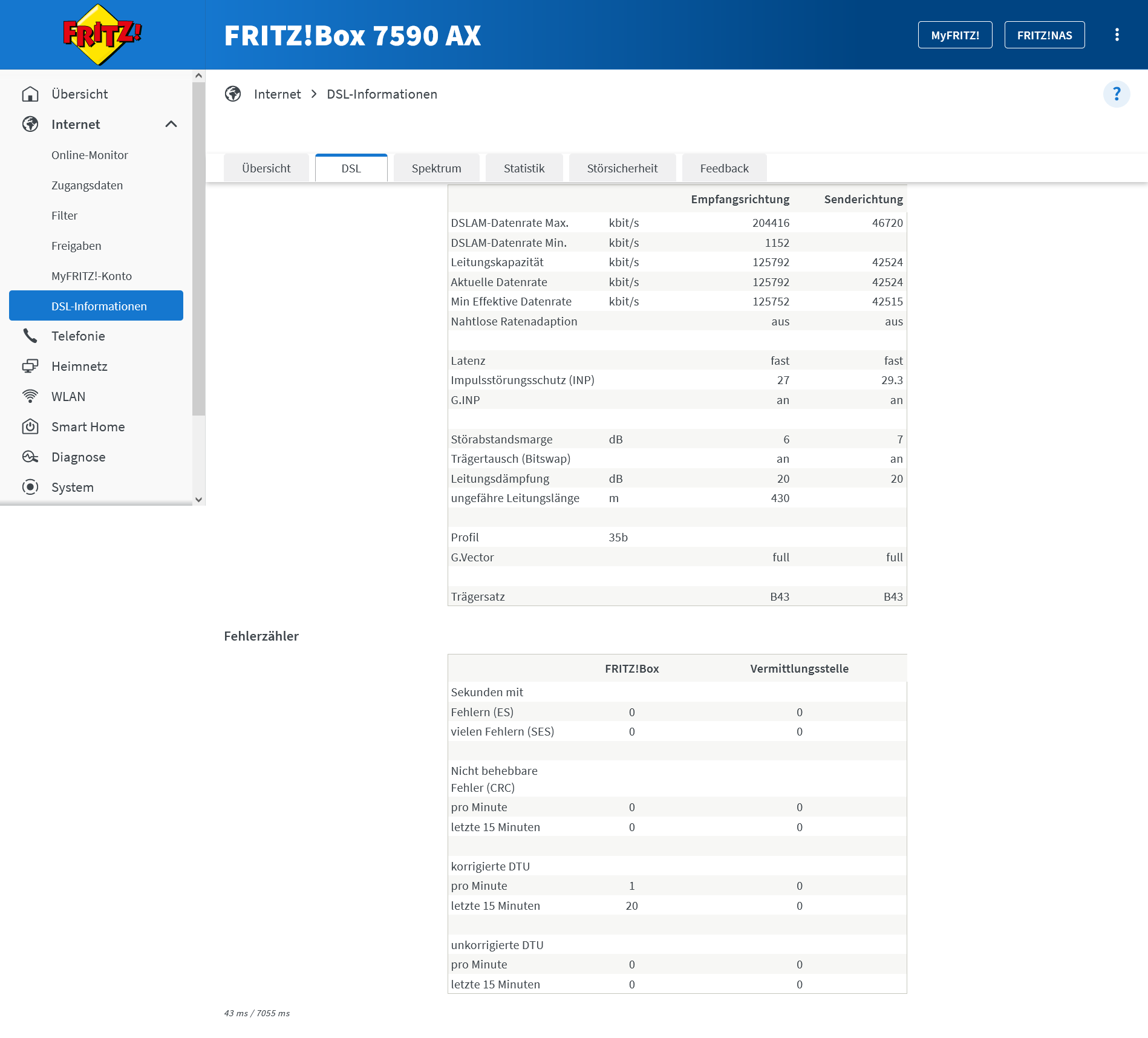Click the Senderichtung column header
Screen dimensions: 1148x1038
863,199
